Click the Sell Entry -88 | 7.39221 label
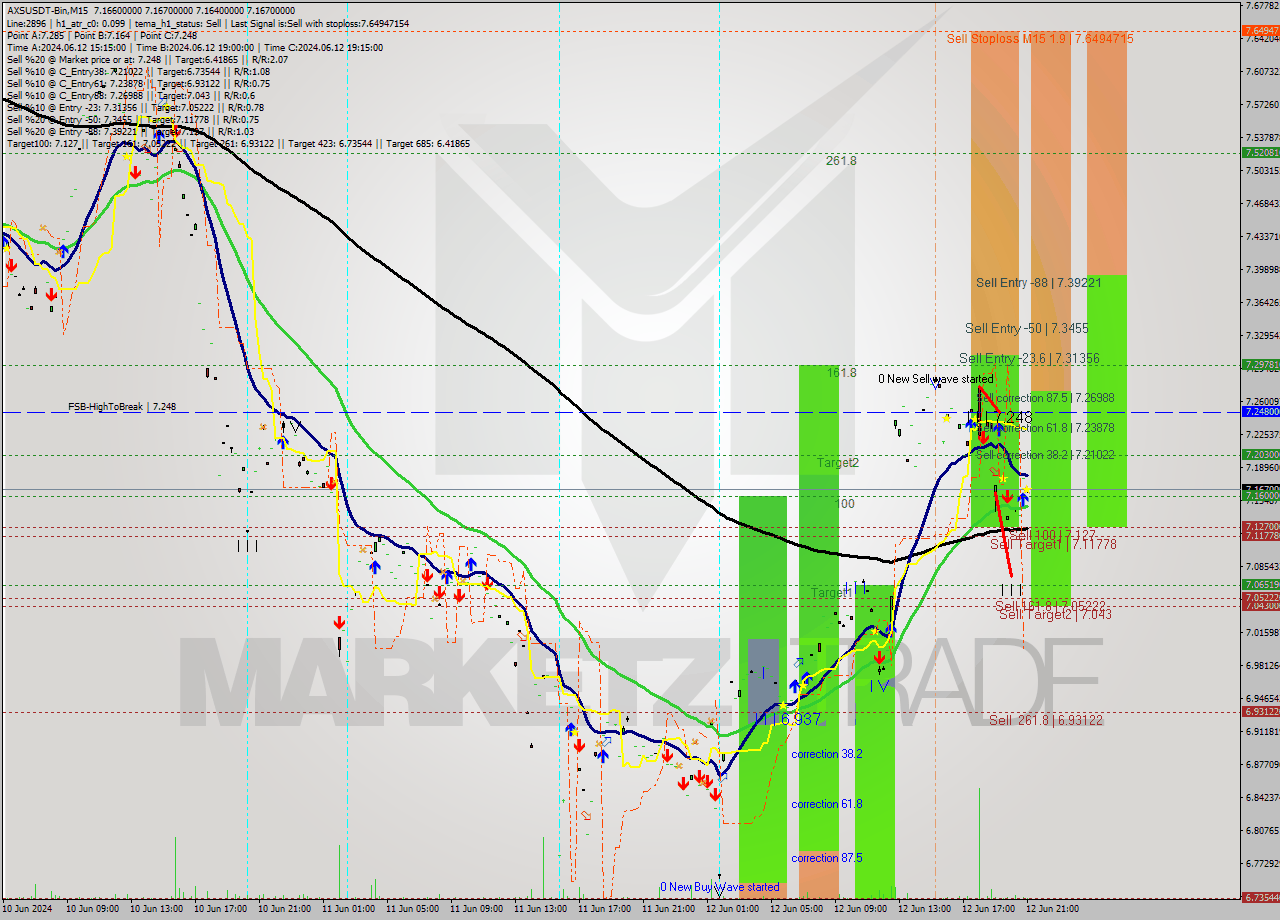The image size is (1280, 920). click(x=1038, y=283)
